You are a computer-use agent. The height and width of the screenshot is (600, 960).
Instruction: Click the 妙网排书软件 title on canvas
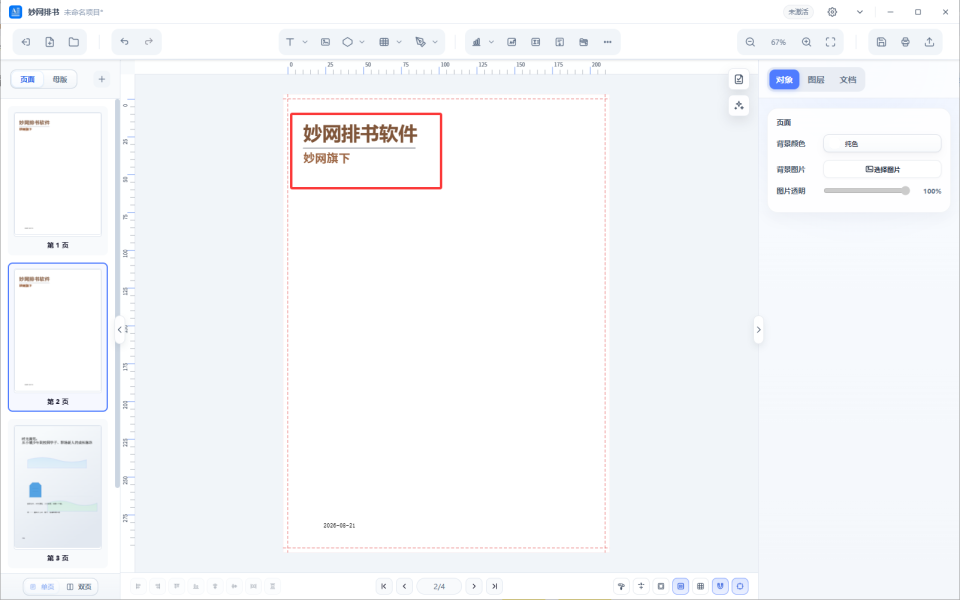coord(360,133)
